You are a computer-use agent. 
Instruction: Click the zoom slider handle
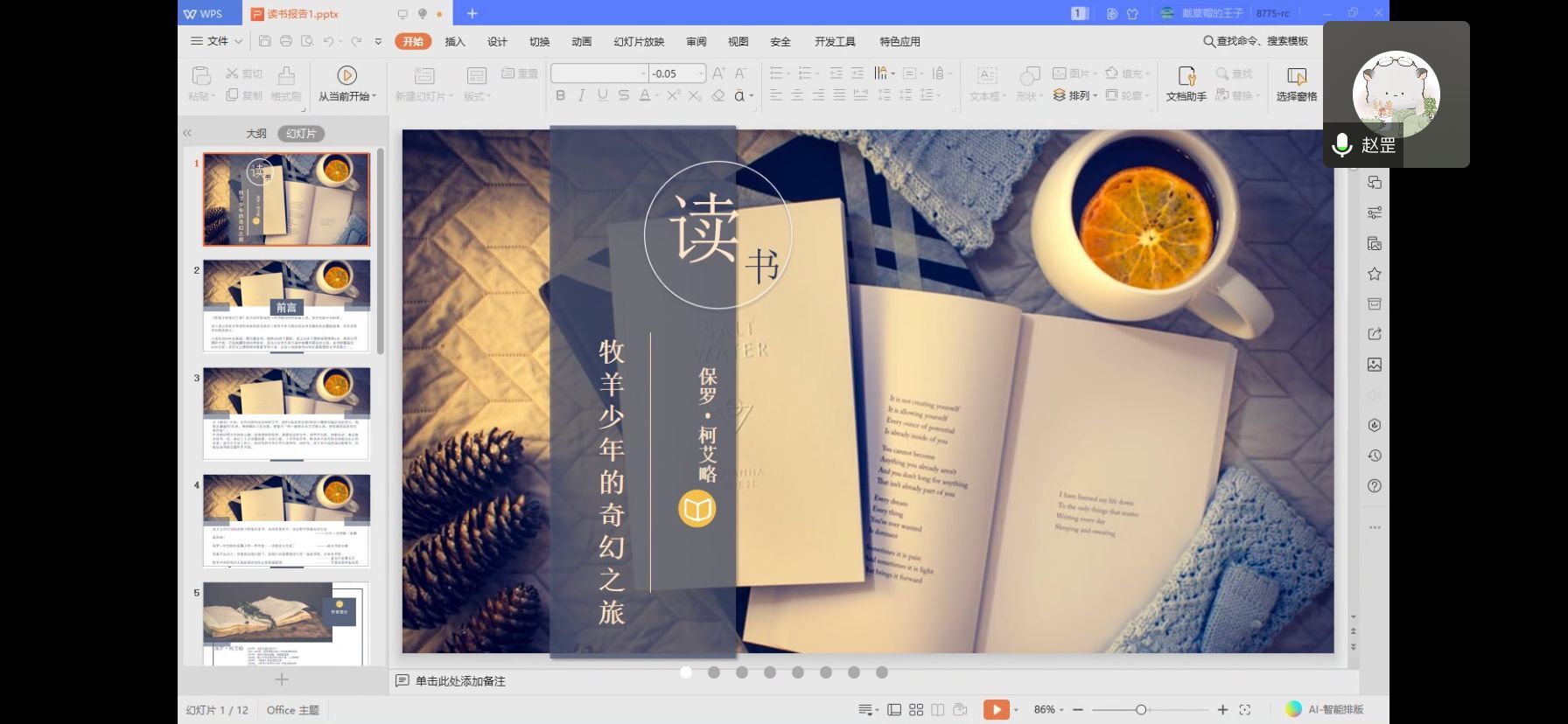point(1141,710)
